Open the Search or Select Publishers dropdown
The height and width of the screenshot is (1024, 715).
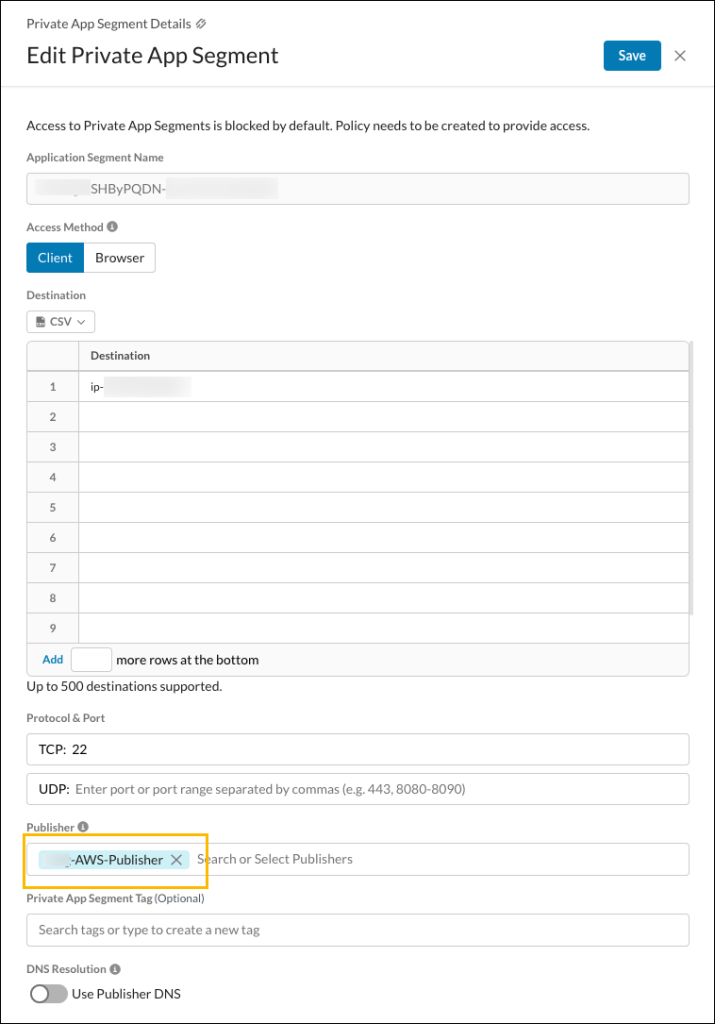point(441,859)
